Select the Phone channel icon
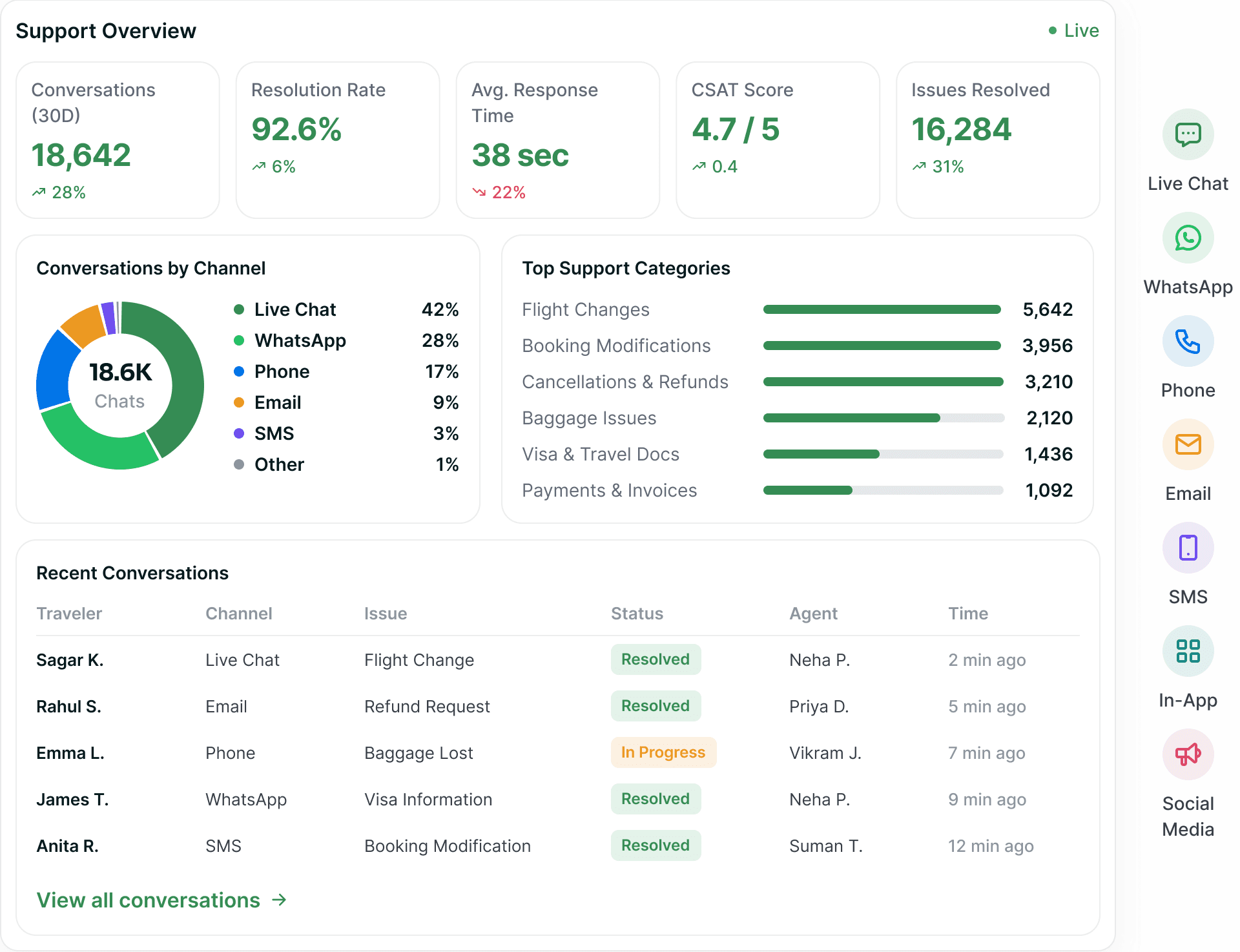Viewport: 1240px width, 952px height. click(1188, 341)
